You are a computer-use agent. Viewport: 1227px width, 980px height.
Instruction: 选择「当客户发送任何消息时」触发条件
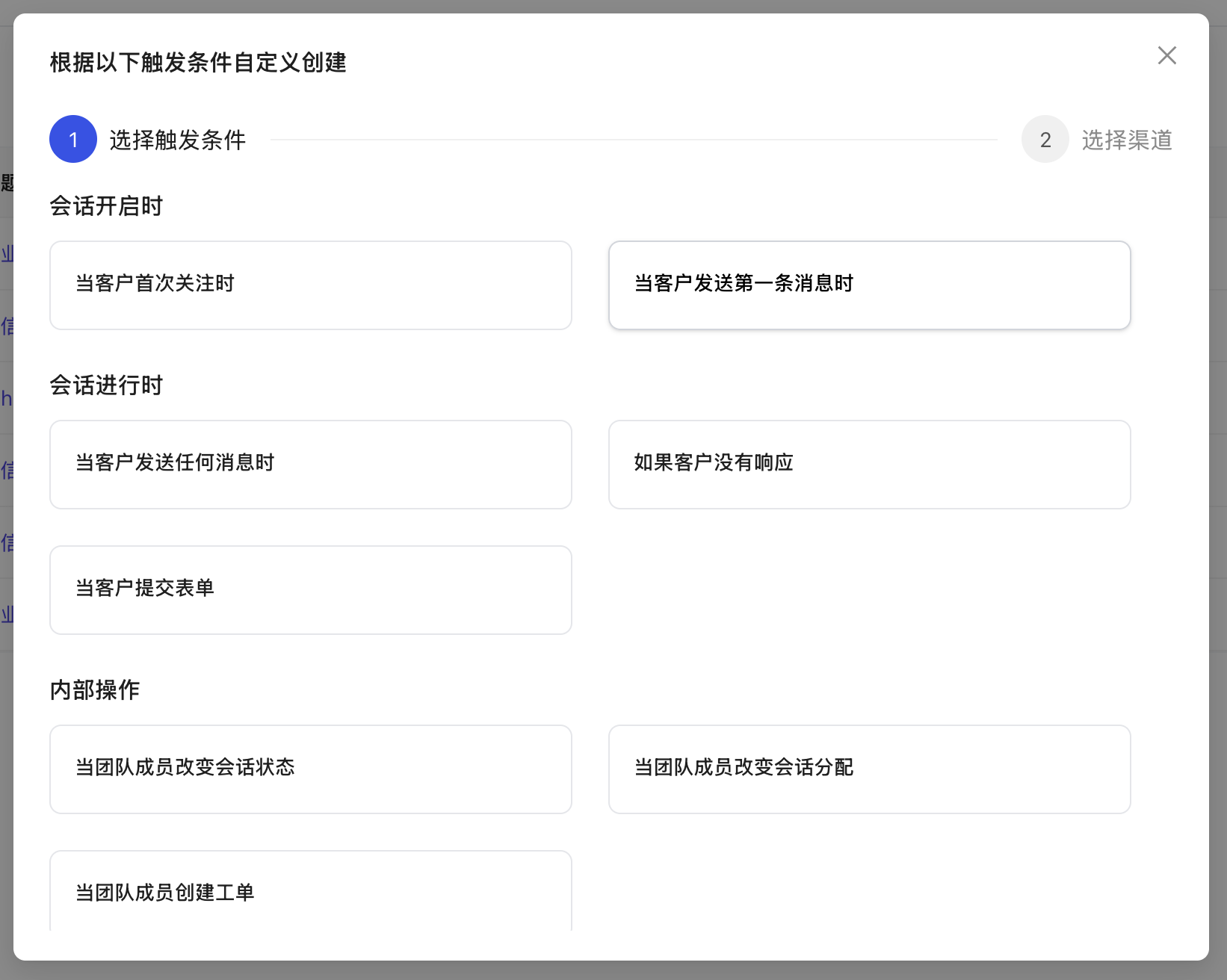click(310, 464)
